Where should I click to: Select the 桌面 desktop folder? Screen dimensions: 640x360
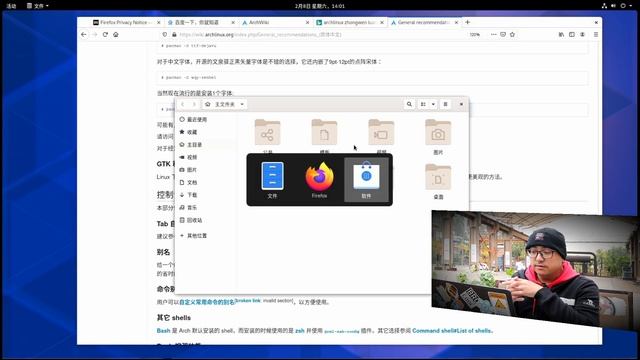coord(438,177)
